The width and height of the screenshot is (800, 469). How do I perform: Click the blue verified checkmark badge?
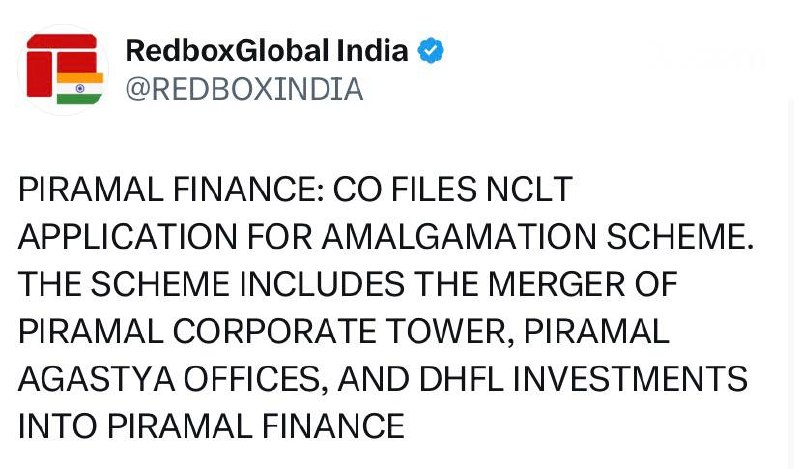(431, 51)
